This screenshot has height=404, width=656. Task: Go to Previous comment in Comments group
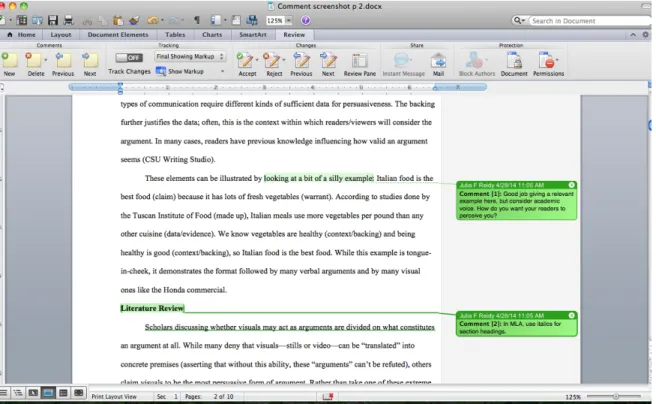pyautogui.click(x=63, y=60)
